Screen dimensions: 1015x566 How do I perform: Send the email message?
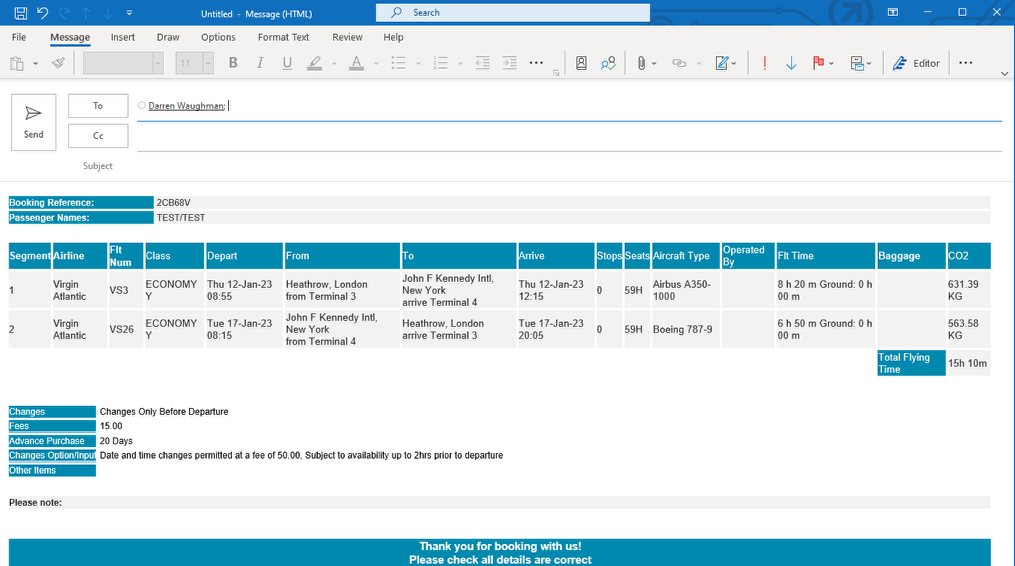[x=34, y=122]
